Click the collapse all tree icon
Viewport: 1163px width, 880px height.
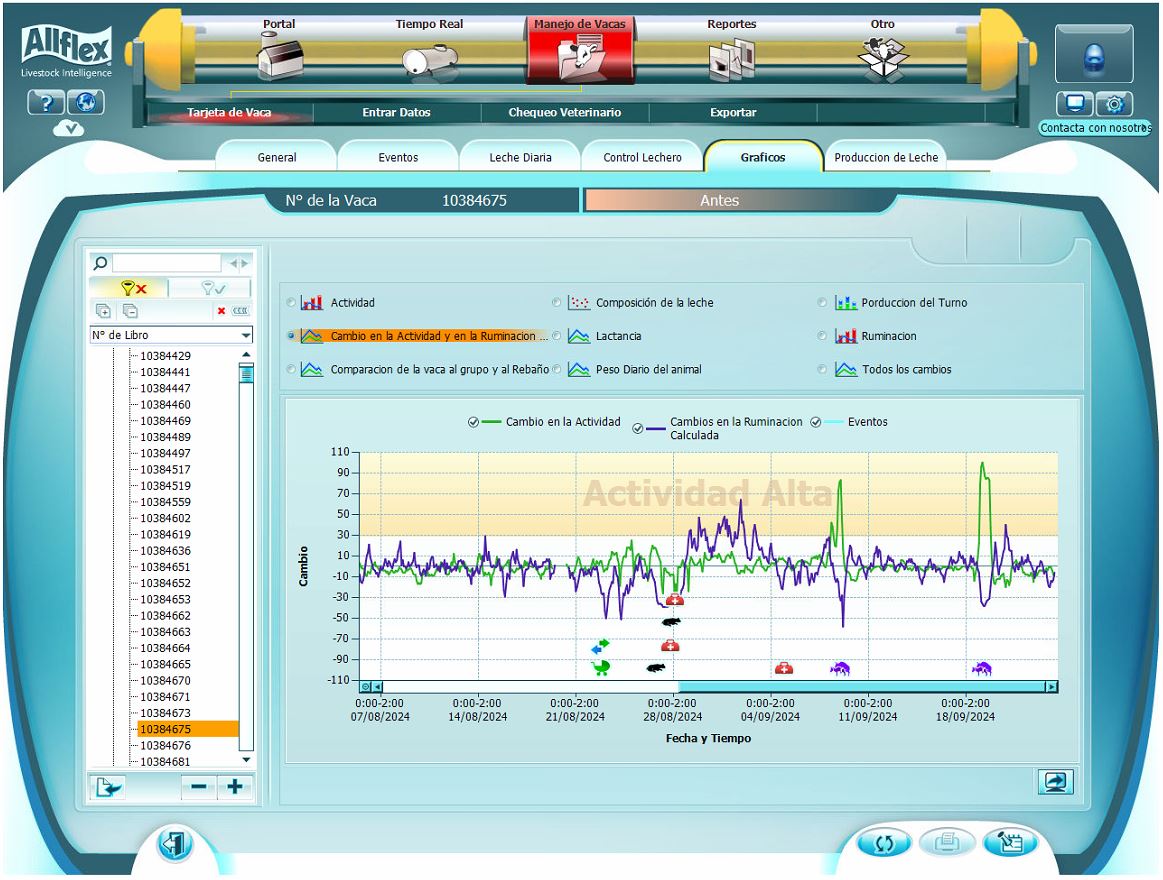(x=131, y=311)
